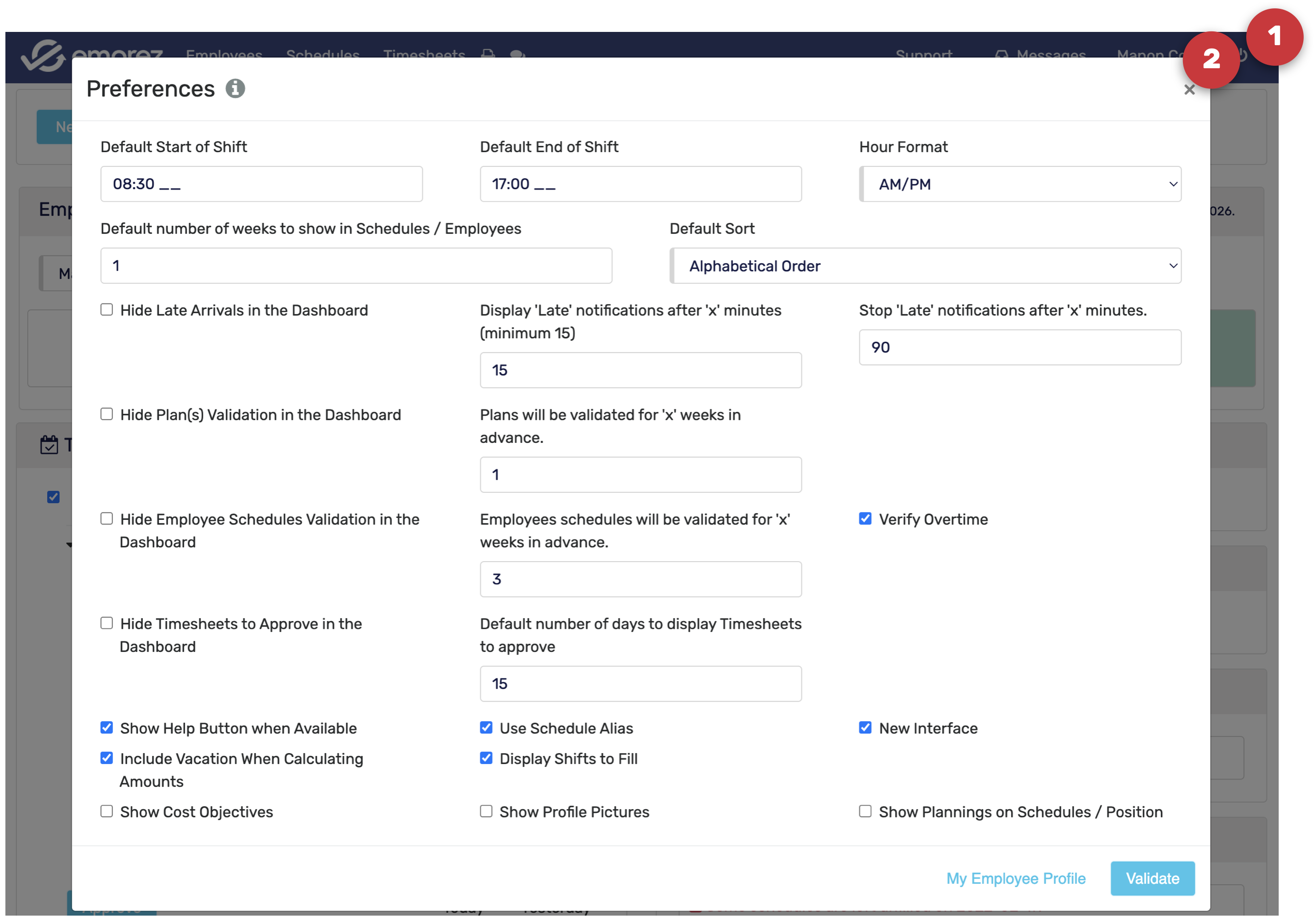Toggle Hide Late Arrivals in the Dashboard
Image resolution: width=1316 pixels, height=921 pixels.
point(107,310)
